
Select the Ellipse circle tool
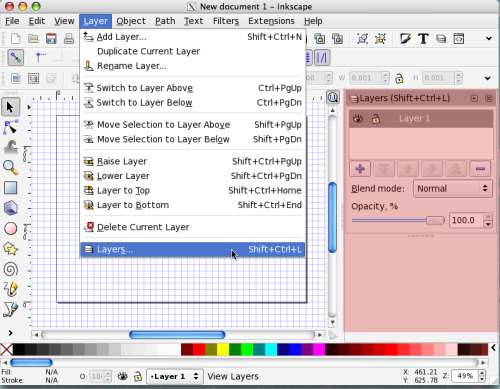[x=10, y=229]
